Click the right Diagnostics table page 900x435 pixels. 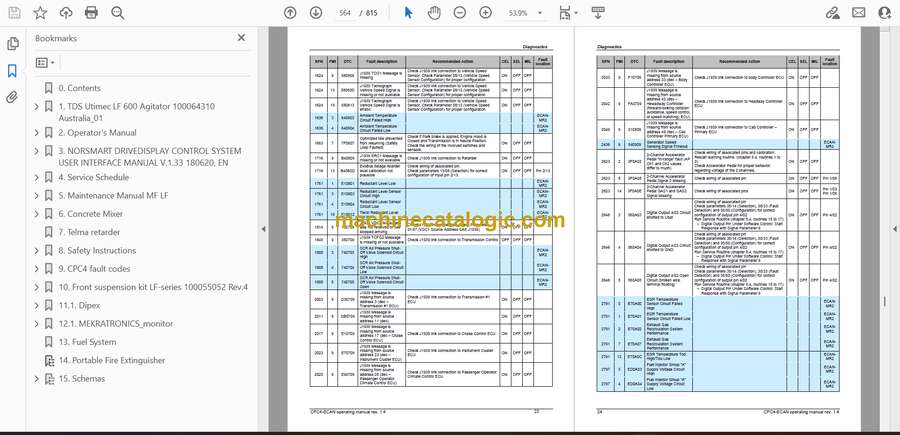click(717, 229)
